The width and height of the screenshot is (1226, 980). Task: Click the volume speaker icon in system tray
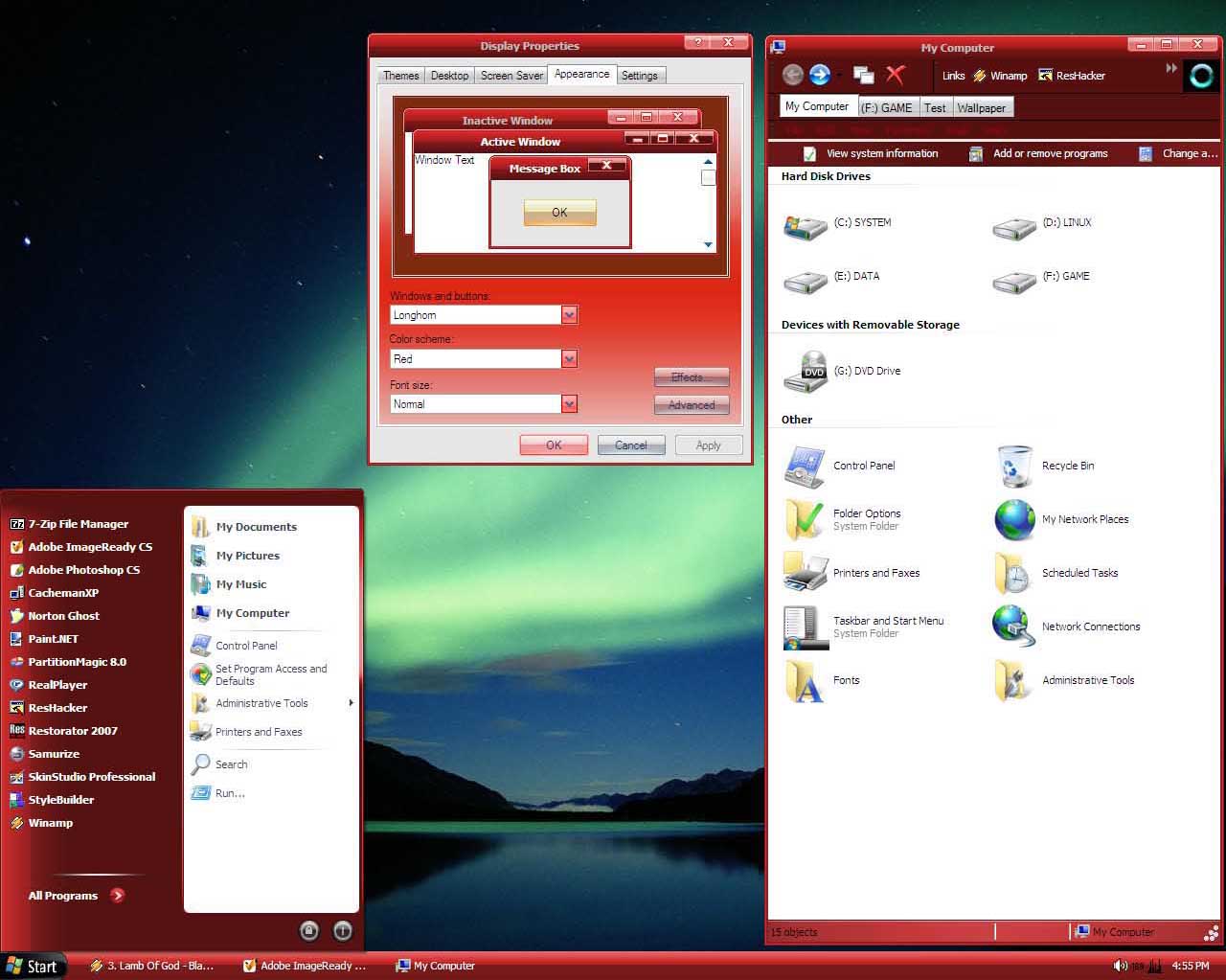pos(1119,966)
